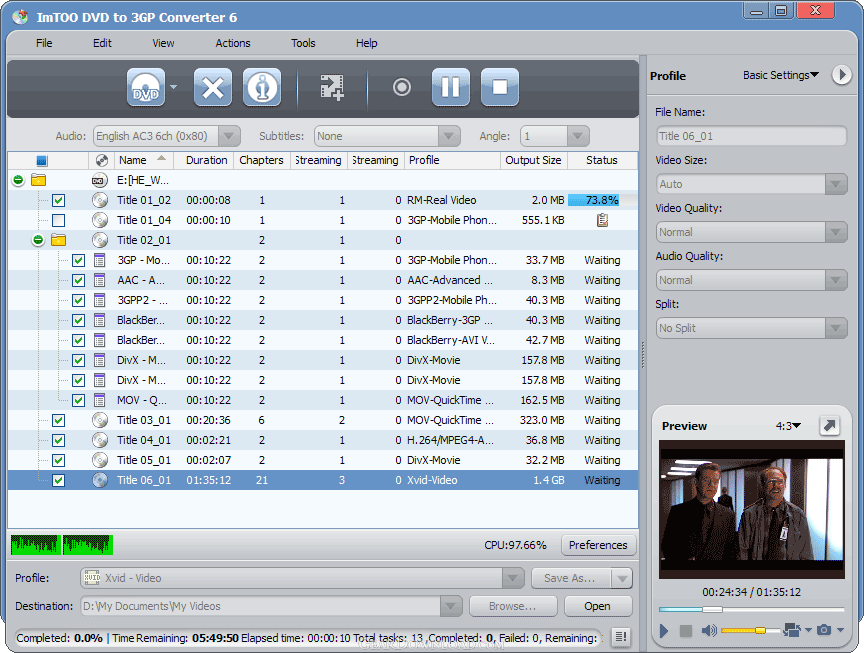The width and height of the screenshot is (864, 653).
Task: Click the profile icon of the AAC - A... row
Action: (100, 280)
